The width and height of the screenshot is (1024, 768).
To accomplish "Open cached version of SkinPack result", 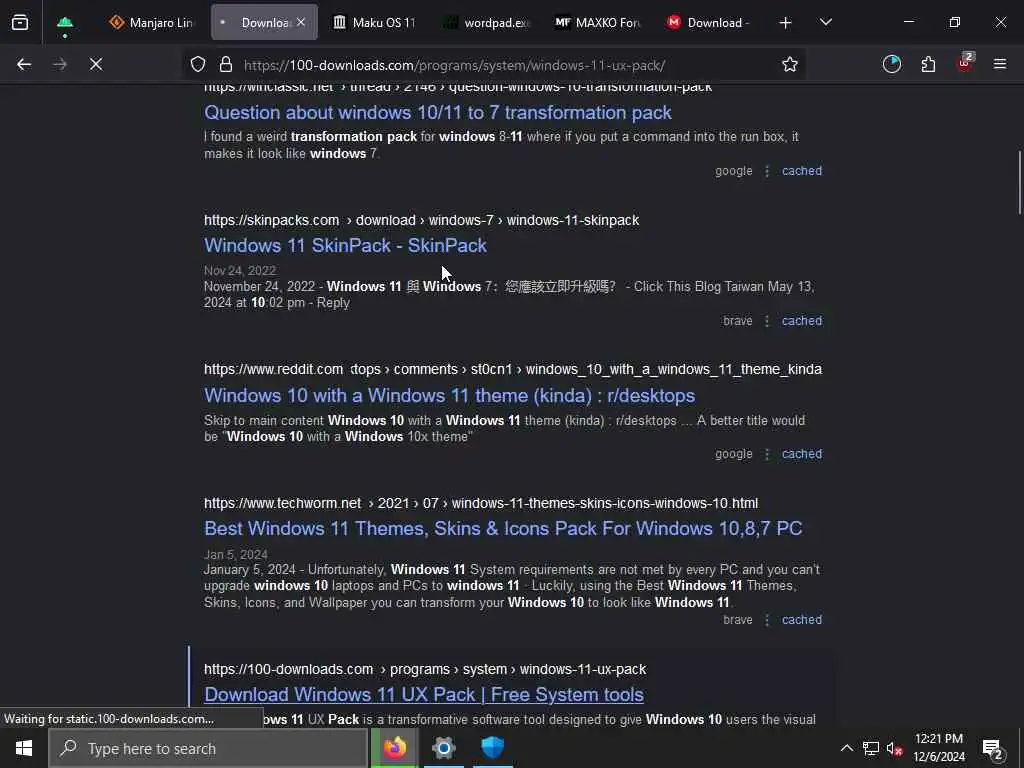I will (801, 321).
